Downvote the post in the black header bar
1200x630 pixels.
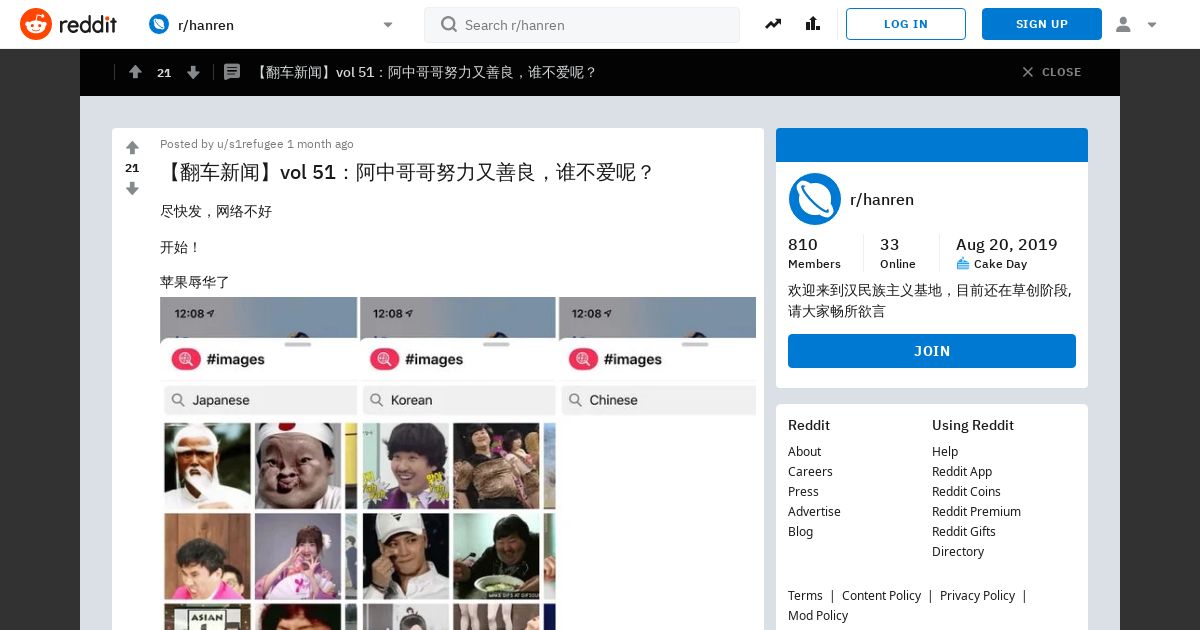click(193, 72)
